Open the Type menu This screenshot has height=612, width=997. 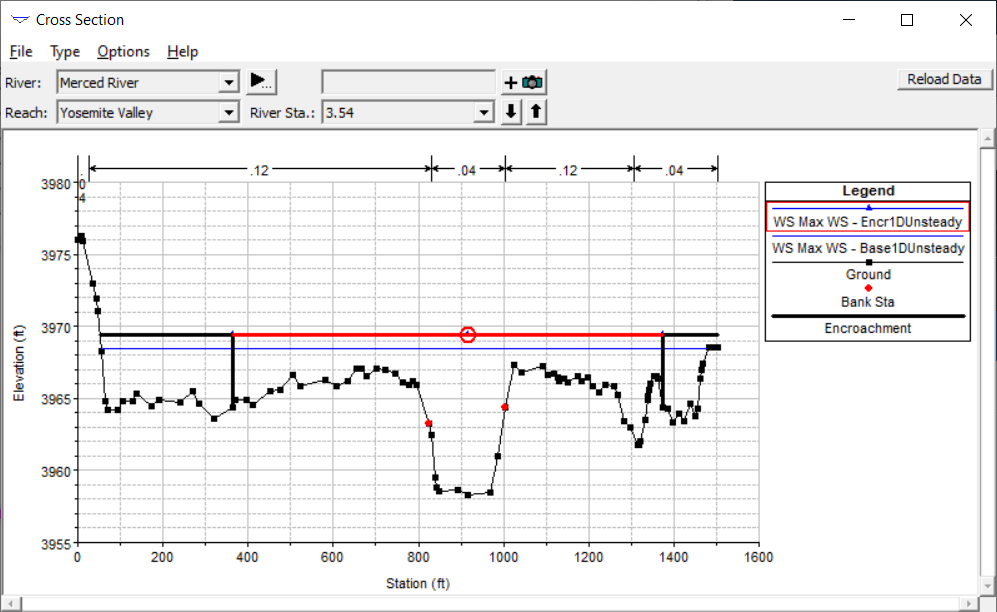click(x=65, y=52)
